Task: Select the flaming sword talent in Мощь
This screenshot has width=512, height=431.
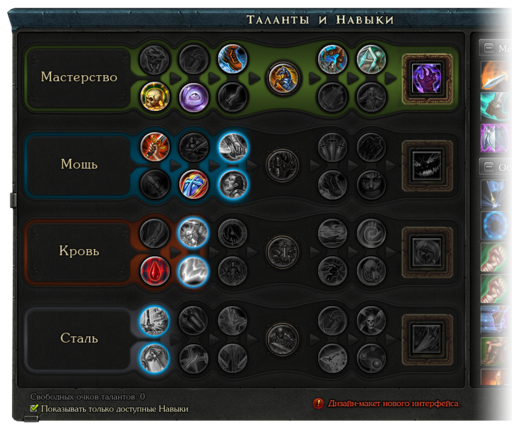Action: pos(155,147)
